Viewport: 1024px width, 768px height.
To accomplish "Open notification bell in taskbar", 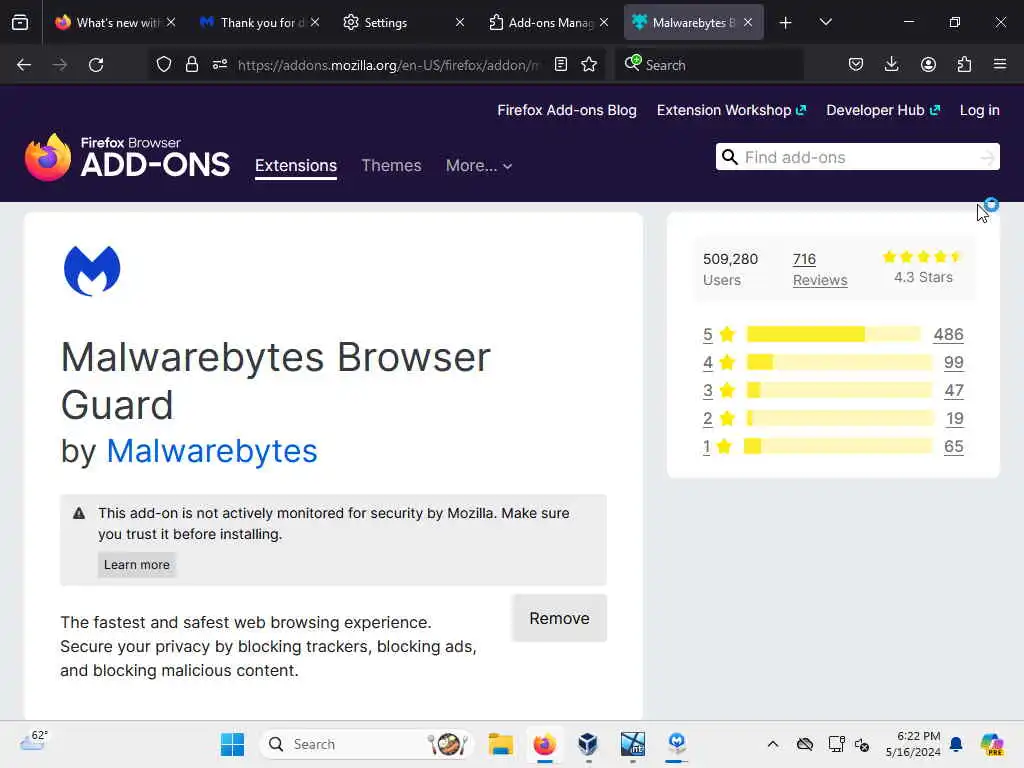I will tap(956, 744).
